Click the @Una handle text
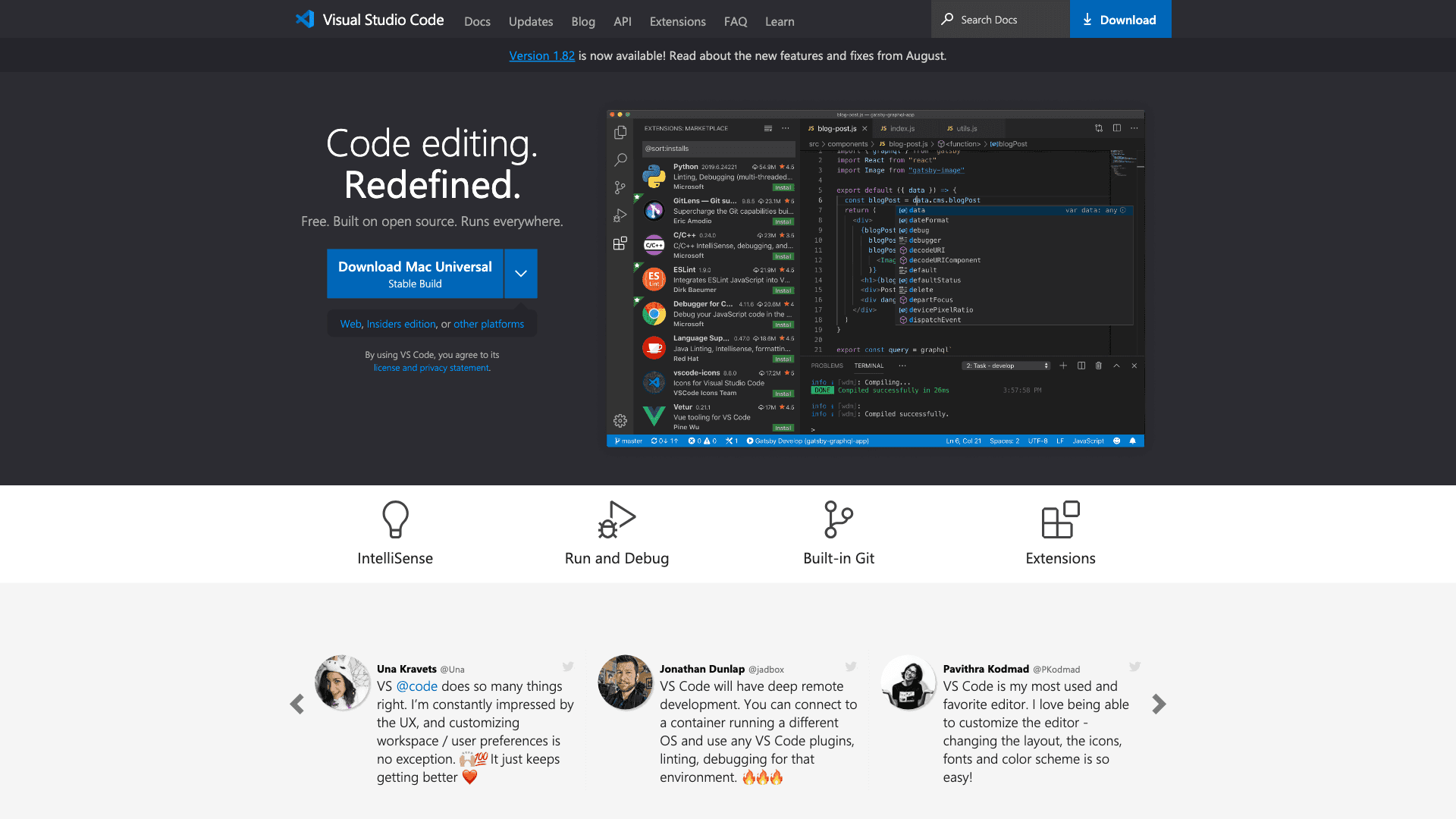This screenshot has height=819, width=1456. tap(452, 670)
